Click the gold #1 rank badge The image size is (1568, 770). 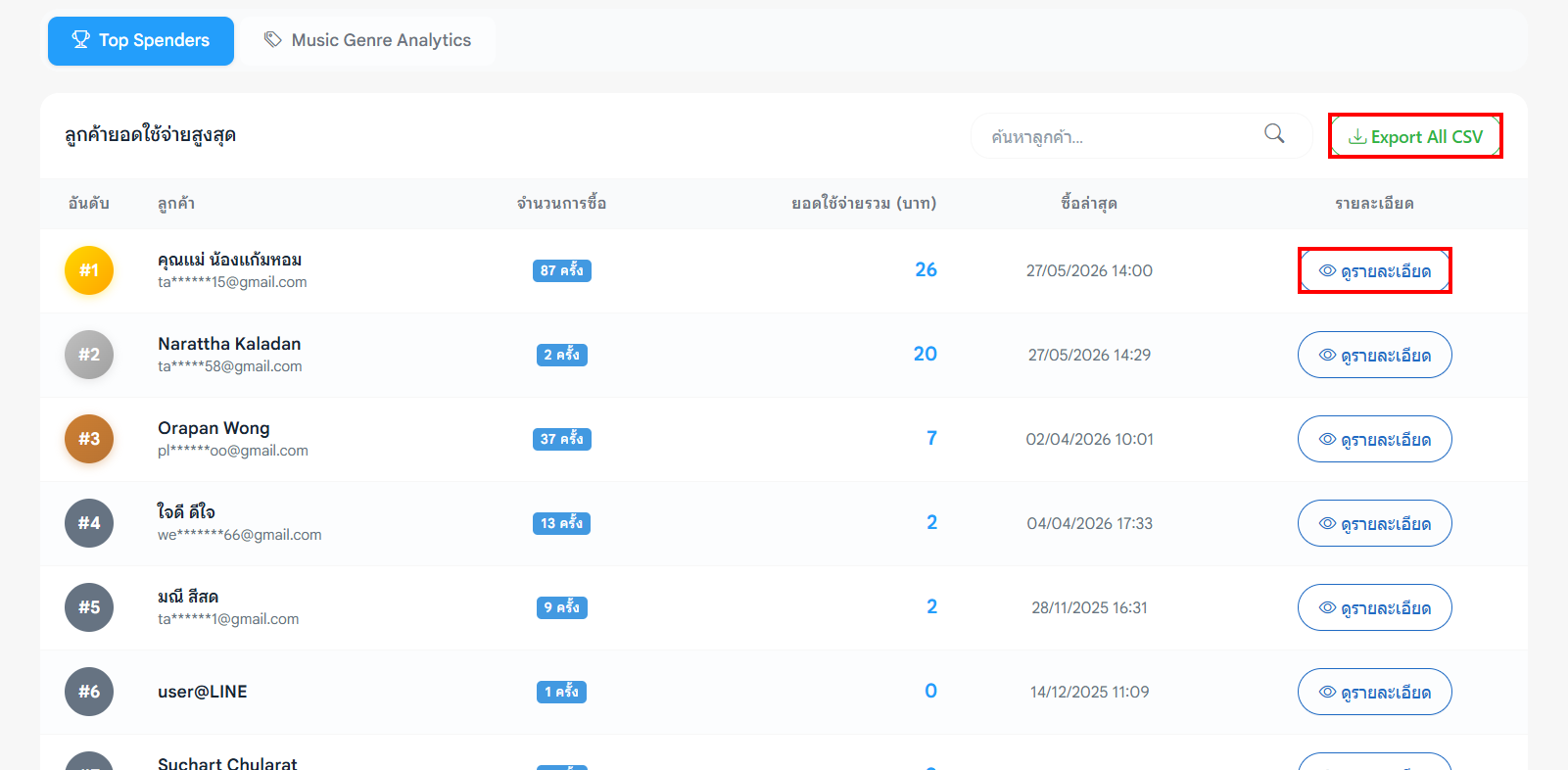click(x=89, y=270)
